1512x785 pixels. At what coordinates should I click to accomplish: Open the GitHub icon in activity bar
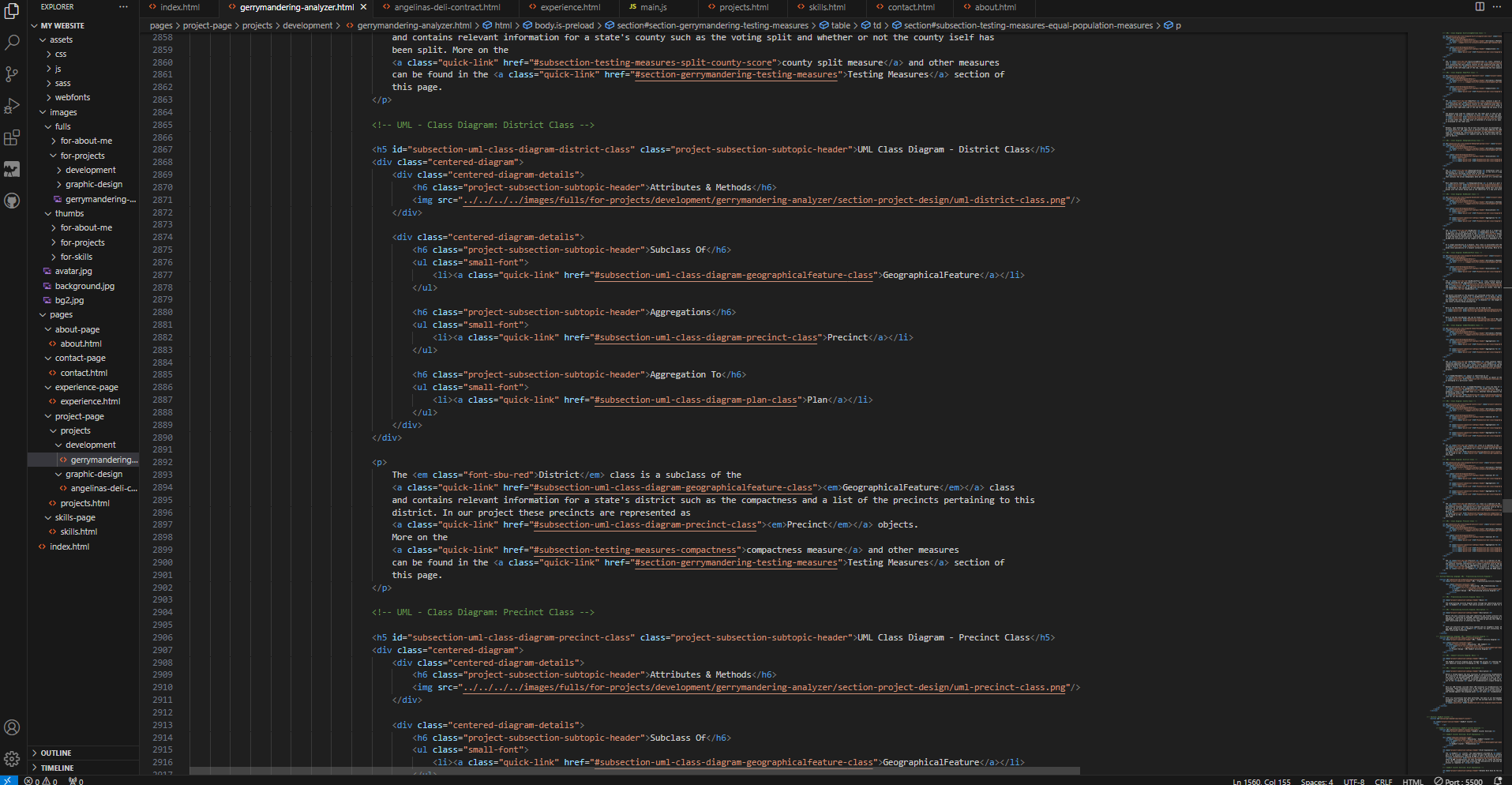click(x=12, y=201)
